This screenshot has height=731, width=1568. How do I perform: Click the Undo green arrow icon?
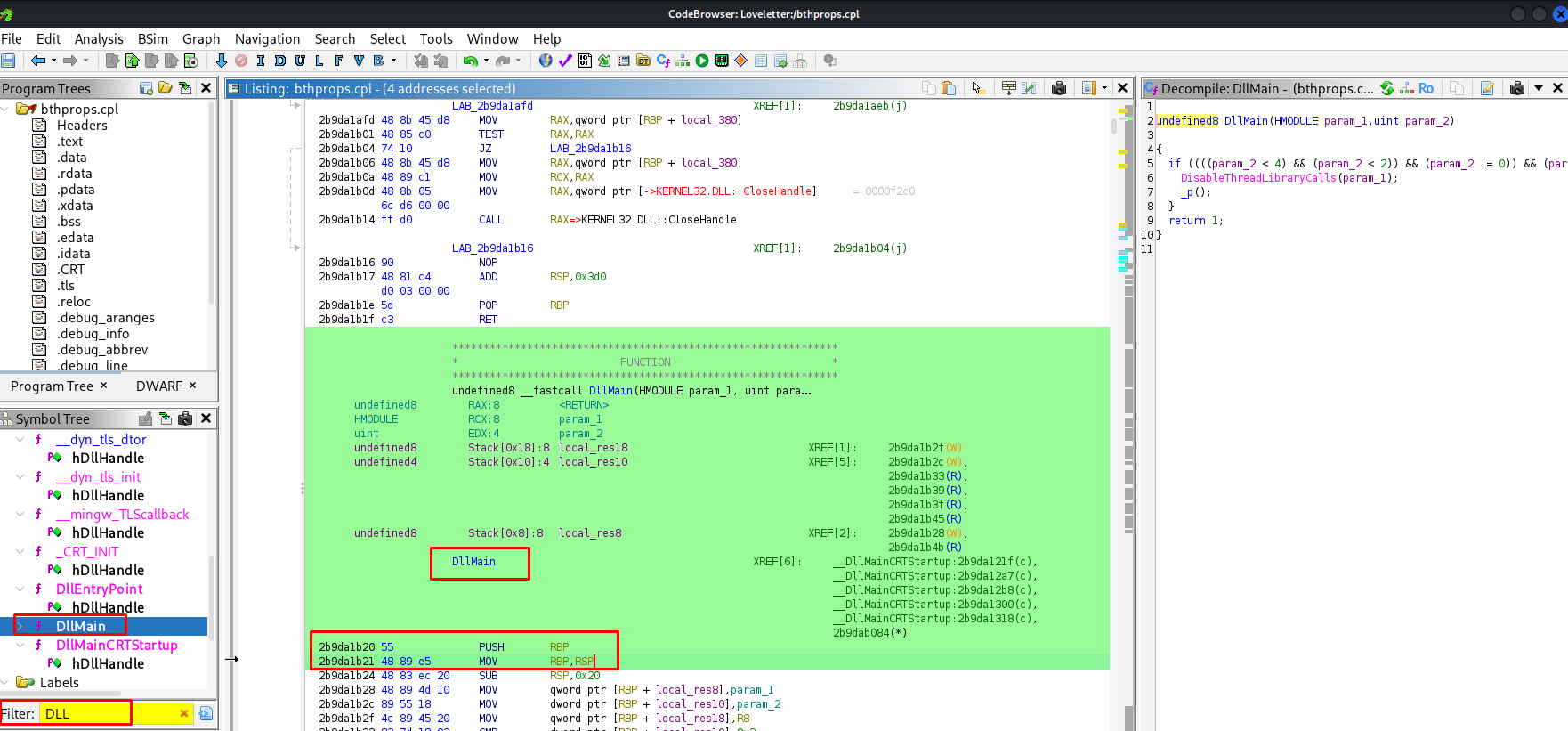click(x=469, y=61)
